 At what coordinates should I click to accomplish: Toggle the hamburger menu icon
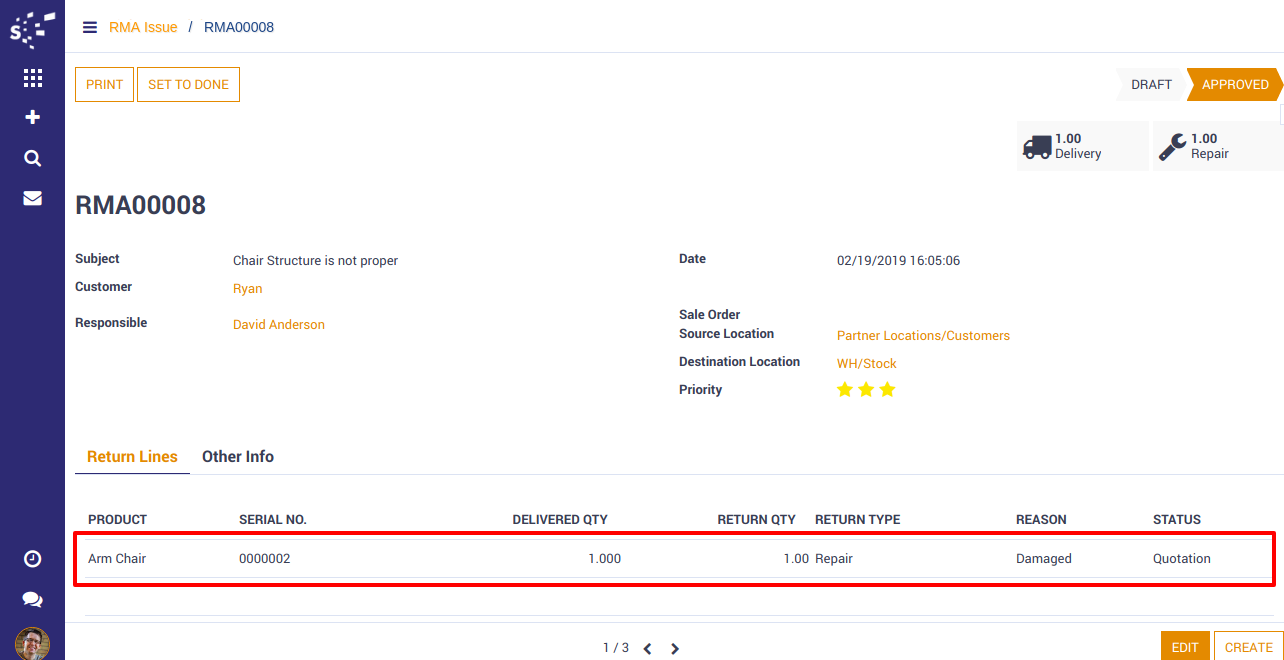(90, 27)
